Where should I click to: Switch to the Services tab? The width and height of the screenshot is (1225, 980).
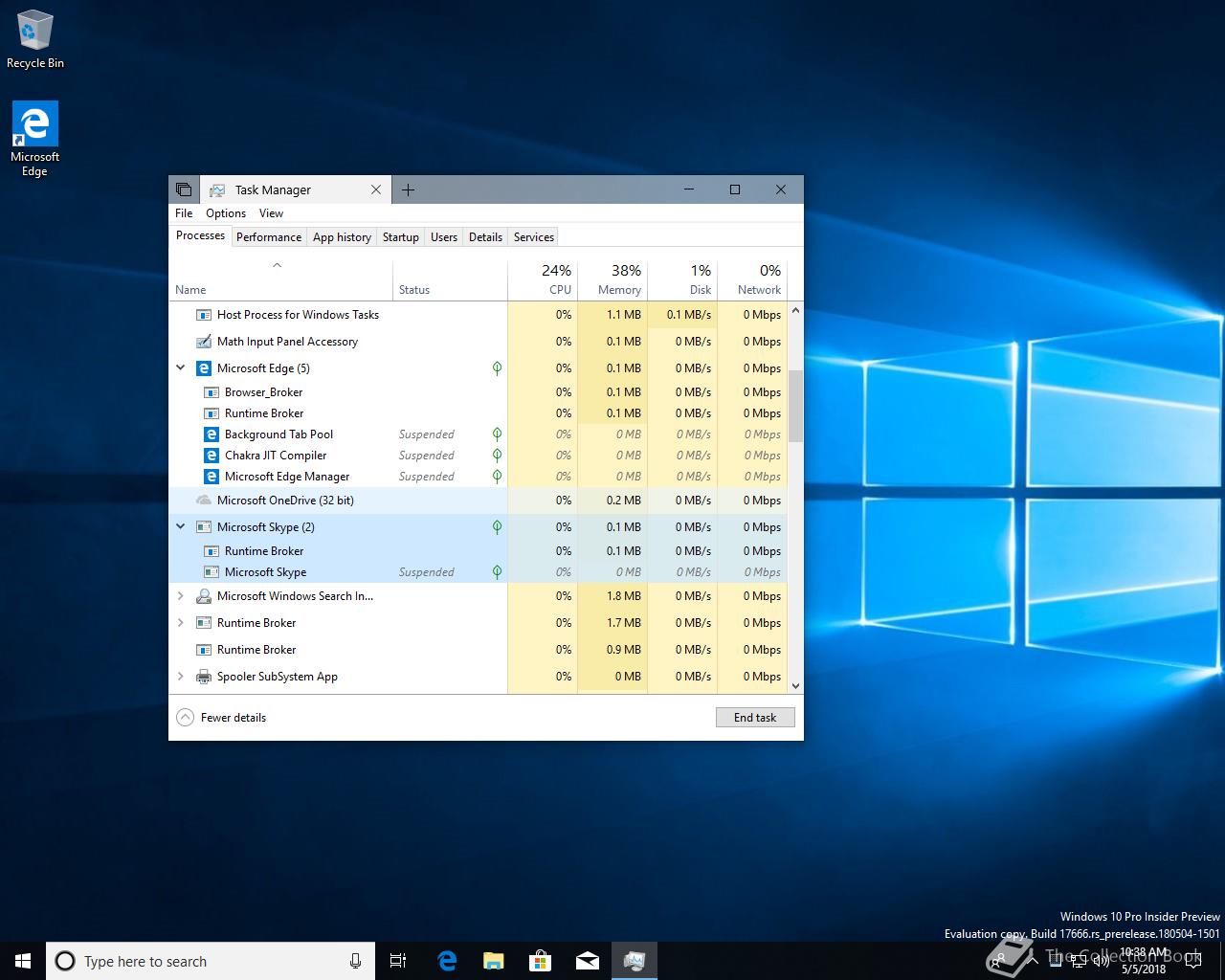534,237
